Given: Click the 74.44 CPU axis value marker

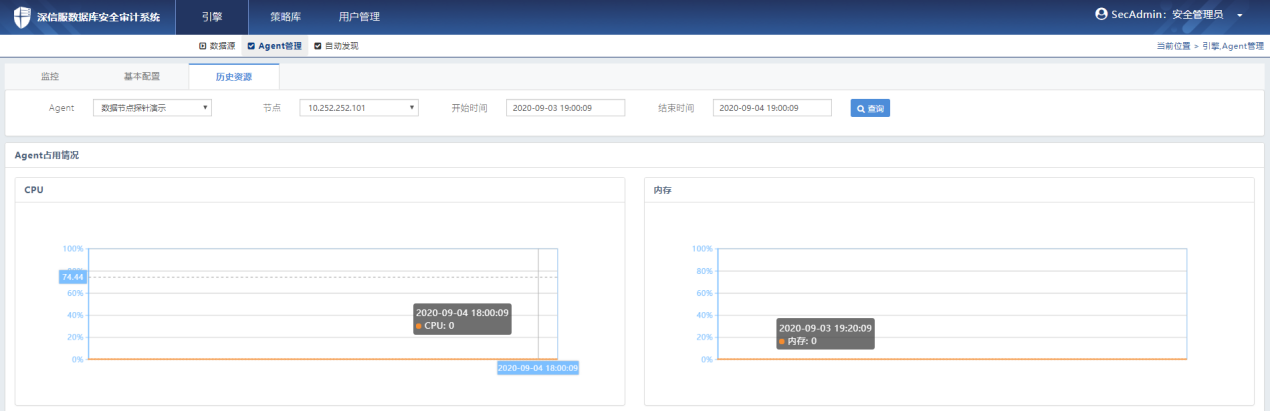Looking at the screenshot, I should (72, 276).
